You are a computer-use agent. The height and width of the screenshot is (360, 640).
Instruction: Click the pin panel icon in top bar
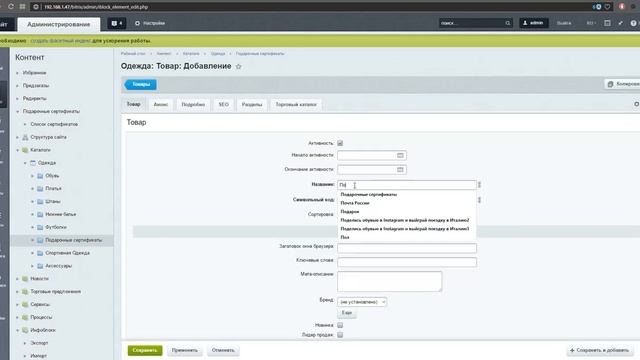[620, 23]
